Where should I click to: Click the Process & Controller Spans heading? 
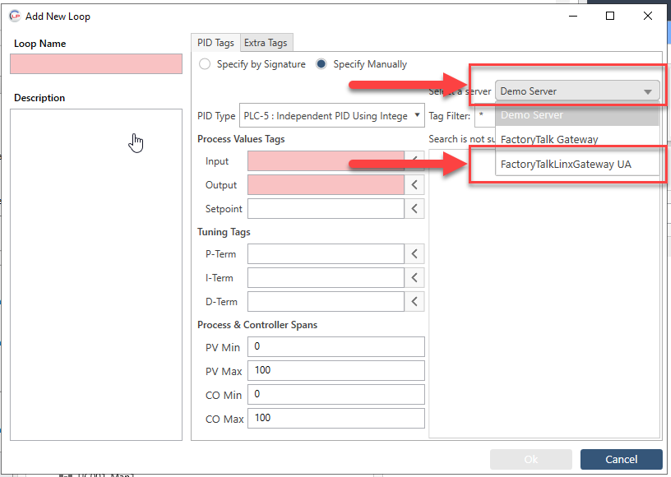coord(257,325)
